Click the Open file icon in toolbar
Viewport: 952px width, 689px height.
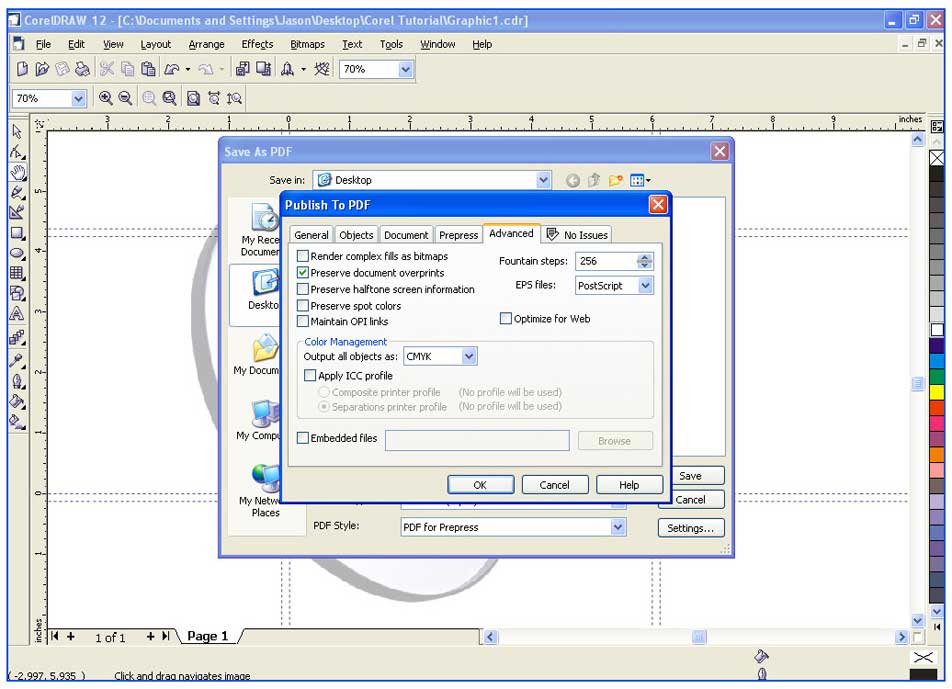(x=42, y=69)
